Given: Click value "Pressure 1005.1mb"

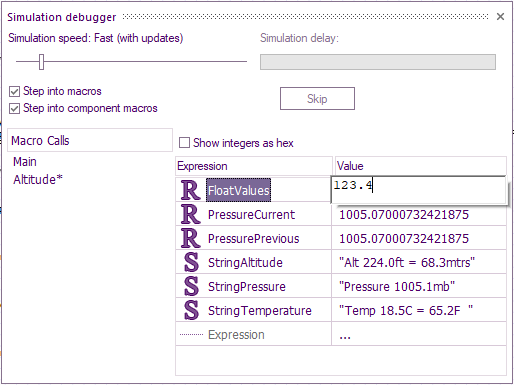Looking at the screenshot, I should click(397, 287).
